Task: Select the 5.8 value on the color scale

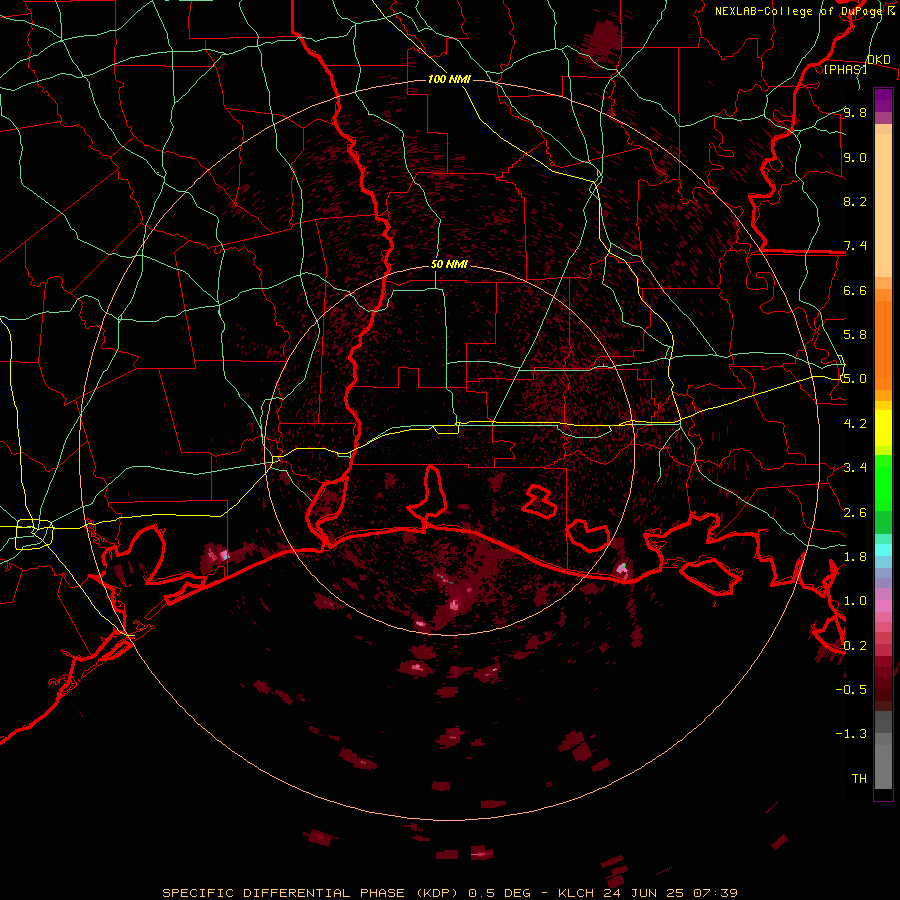Action: point(855,335)
